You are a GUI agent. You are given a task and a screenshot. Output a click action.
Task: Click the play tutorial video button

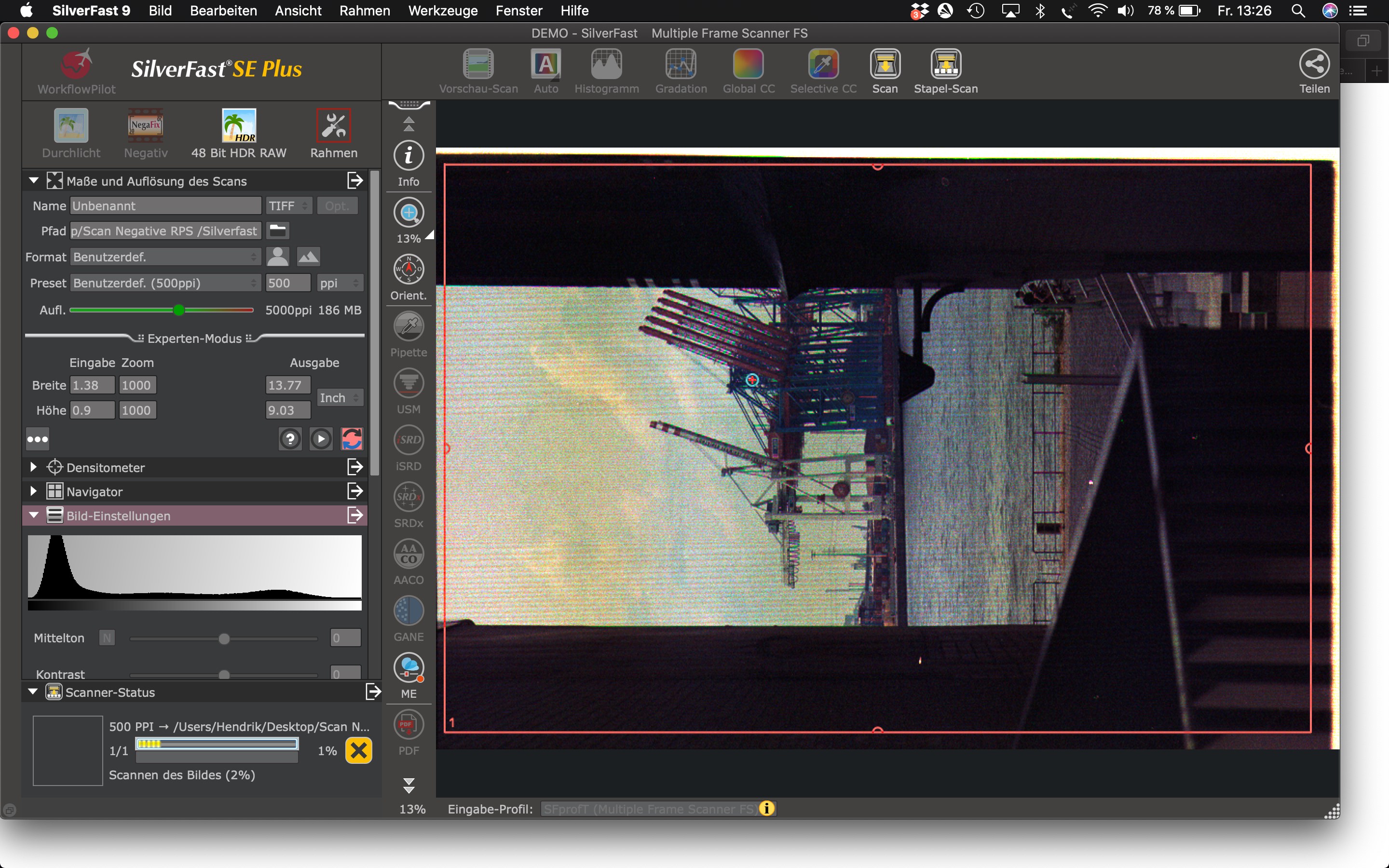point(321,439)
